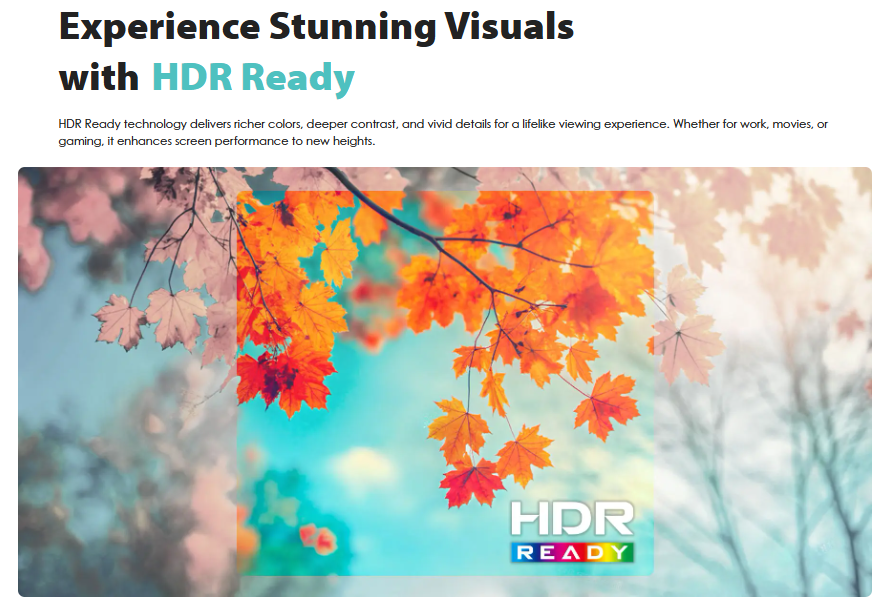Click the rainbow READY badge

click(571, 552)
